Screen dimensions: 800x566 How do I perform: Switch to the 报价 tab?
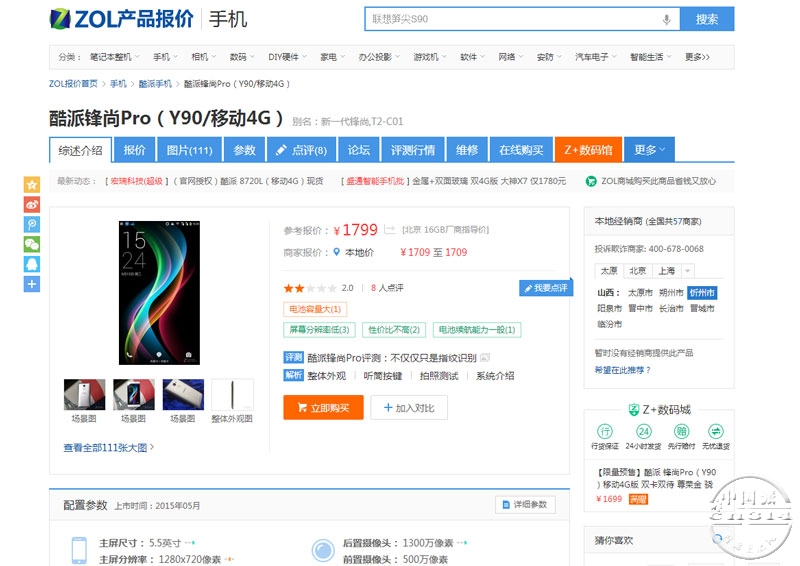[x=135, y=150]
